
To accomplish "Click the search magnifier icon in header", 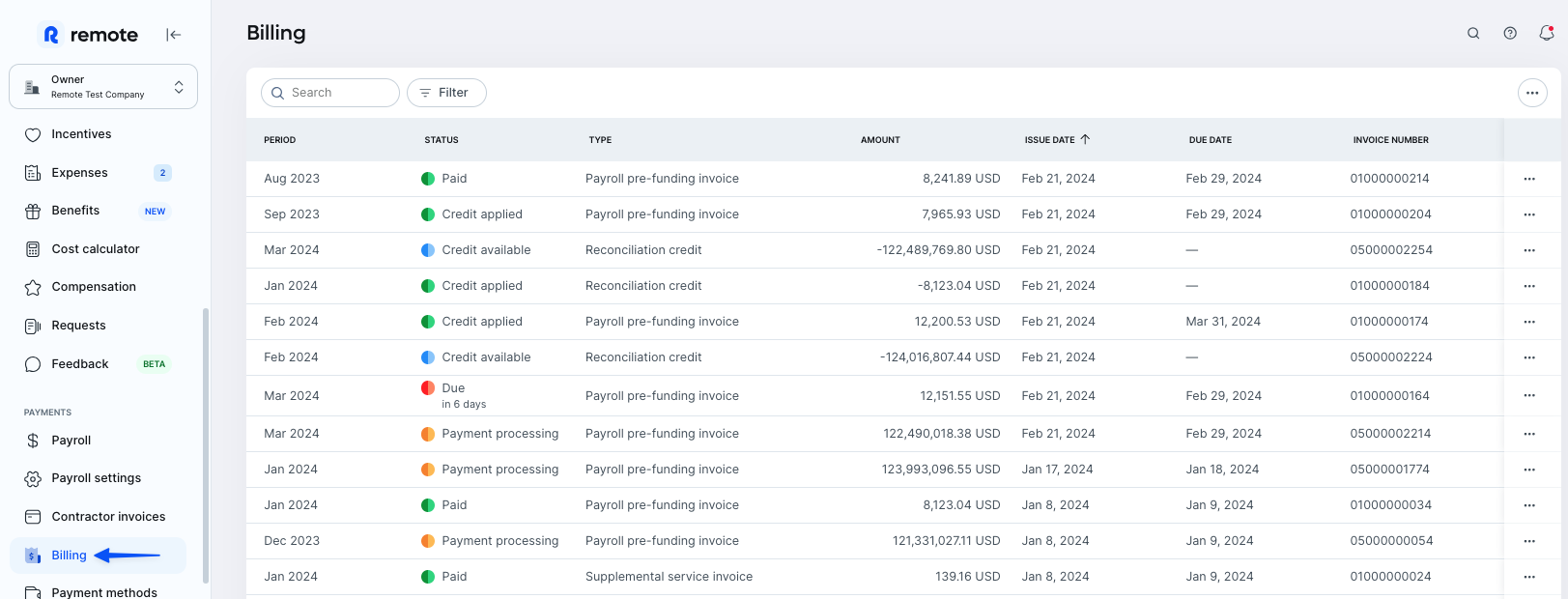I will (1473, 33).
